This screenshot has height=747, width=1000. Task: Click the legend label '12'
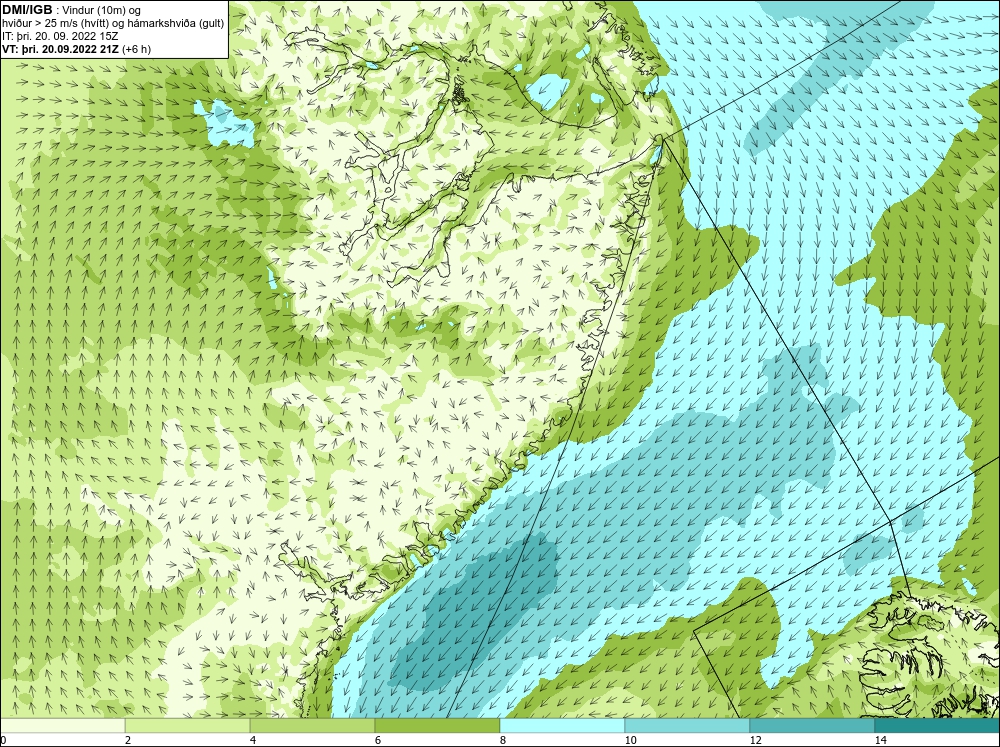pos(755,740)
